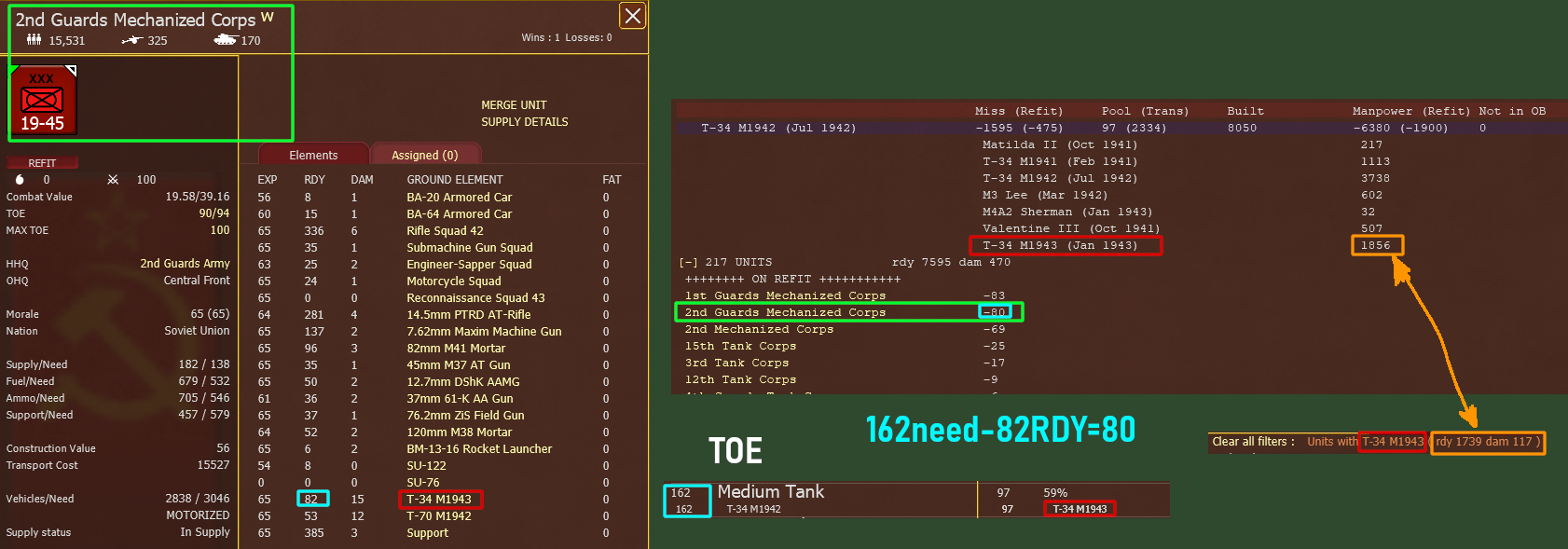The height and width of the screenshot is (549, 1568).
Task: Open T-34 M1943 ground element
Action: point(439,500)
